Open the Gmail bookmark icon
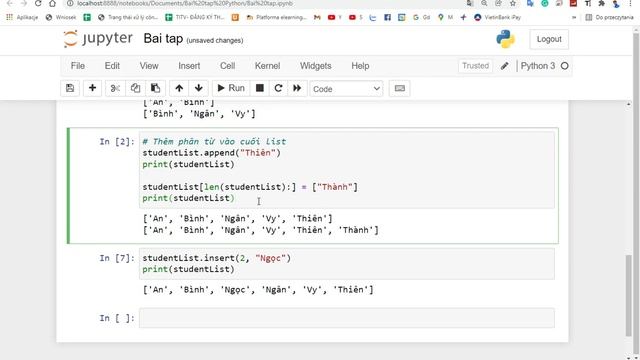The height and width of the screenshot is (360, 640). [x=317, y=18]
